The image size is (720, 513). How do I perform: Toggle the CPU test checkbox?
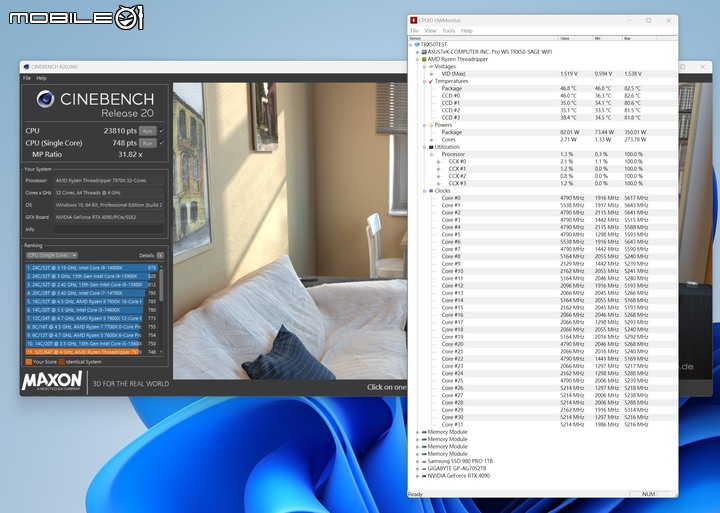(162, 131)
